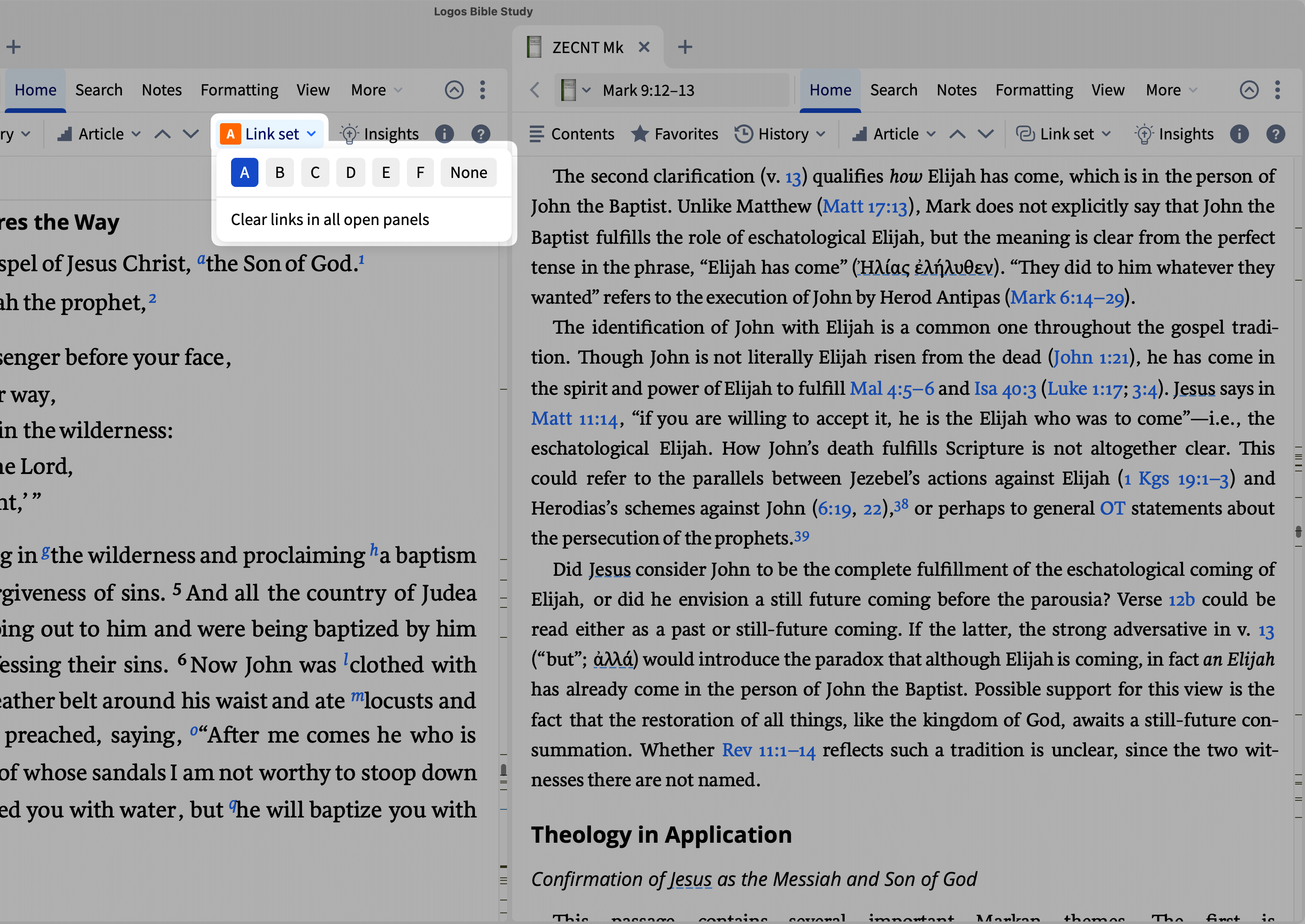1305x924 pixels.
Task: Open Favorites in ZECNT panel
Action: 674,134
